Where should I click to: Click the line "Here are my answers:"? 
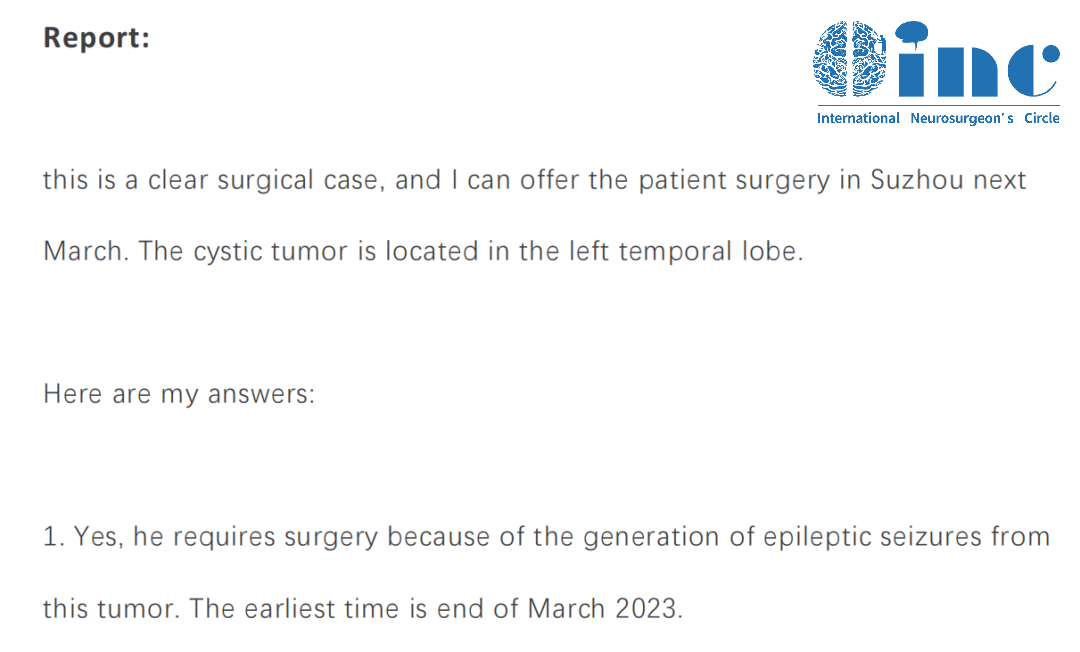click(x=179, y=393)
